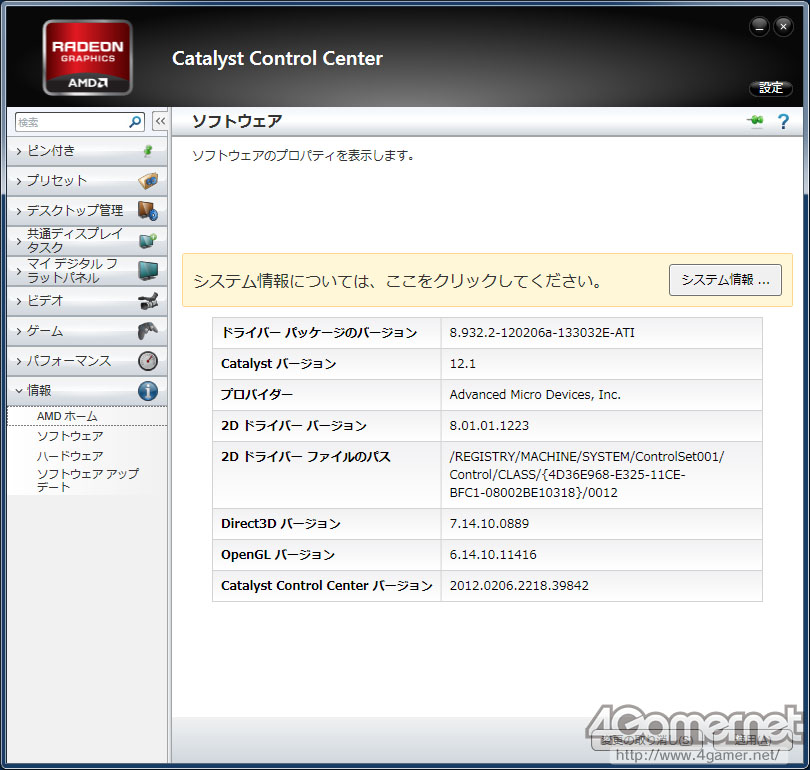This screenshot has height=770, width=810.
Task: Open the パフォーマンス category label
Action: coord(69,360)
